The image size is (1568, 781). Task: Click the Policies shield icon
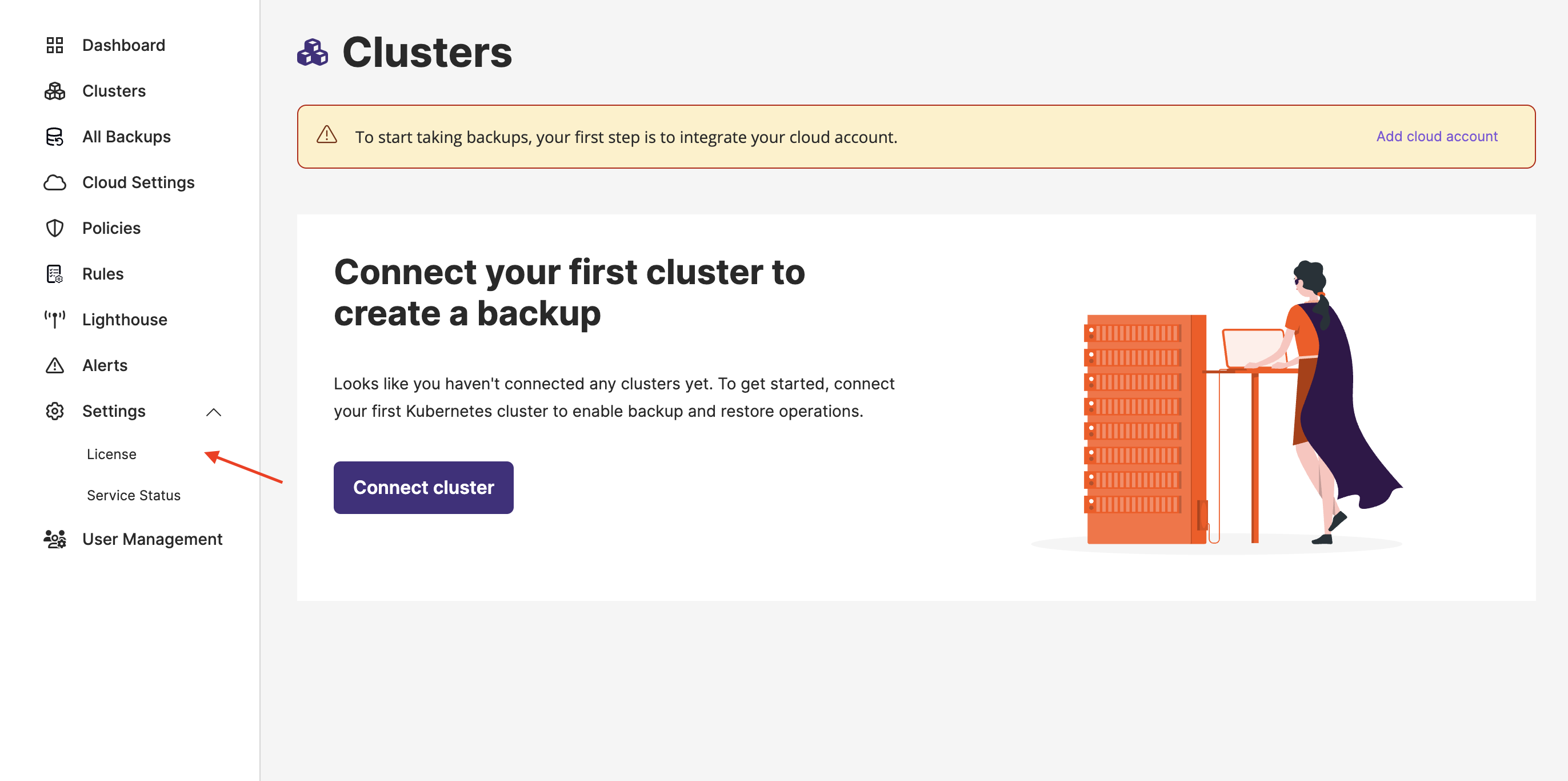point(55,228)
